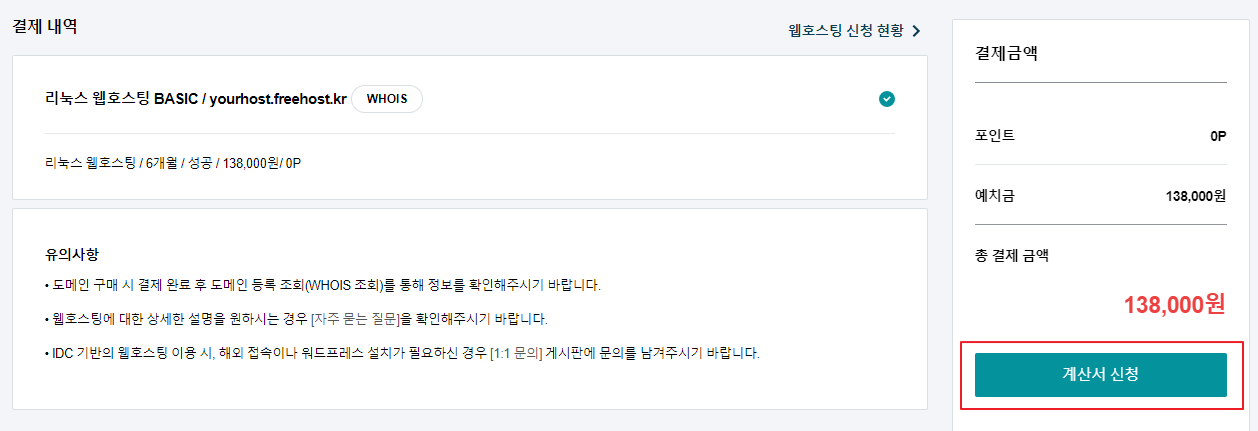The height and width of the screenshot is (431, 1258).
Task: Click the 결제 내역 heading
Action: [45, 26]
